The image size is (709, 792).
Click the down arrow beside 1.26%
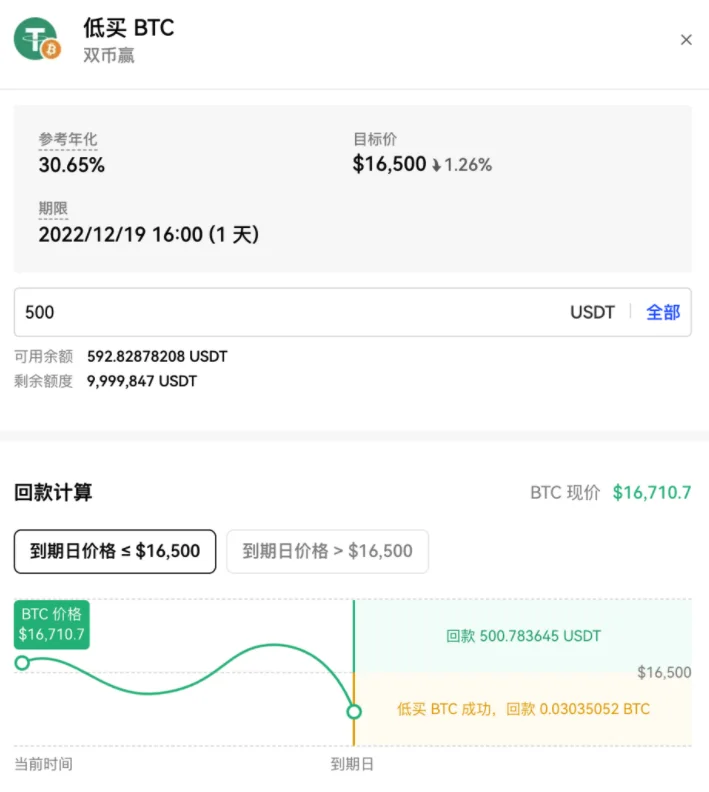[436, 165]
